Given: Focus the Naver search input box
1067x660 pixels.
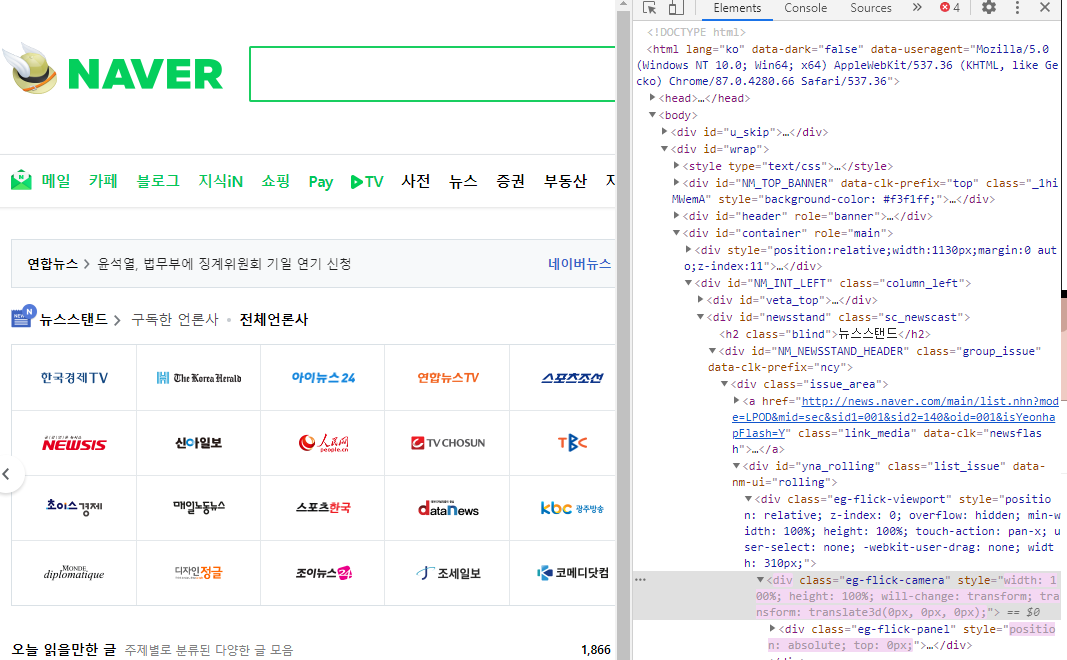Looking at the screenshot, I should pos(432,74).
